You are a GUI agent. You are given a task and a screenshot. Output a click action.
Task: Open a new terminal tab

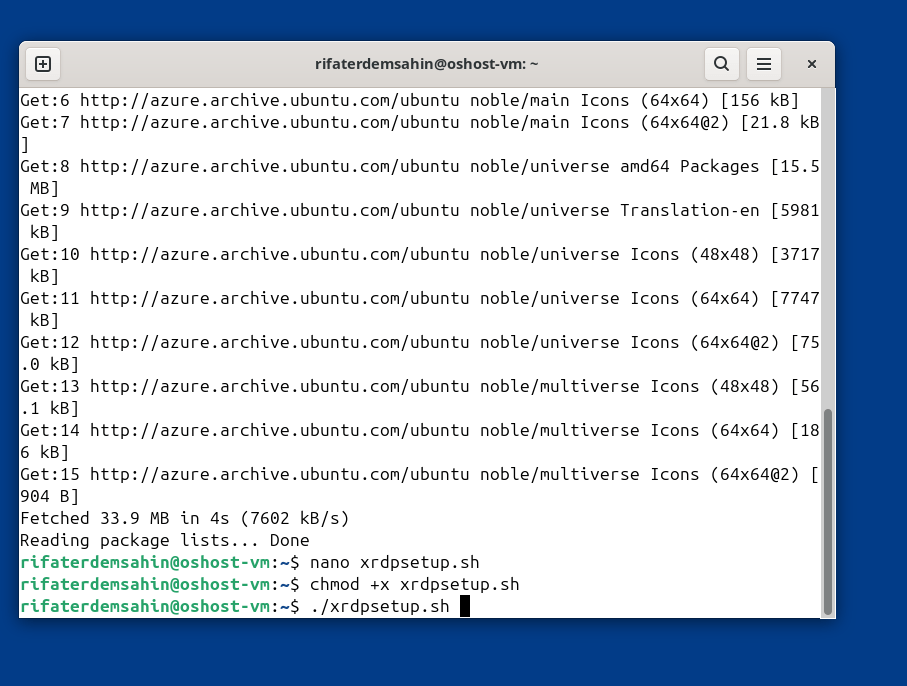tap(43, 64)
